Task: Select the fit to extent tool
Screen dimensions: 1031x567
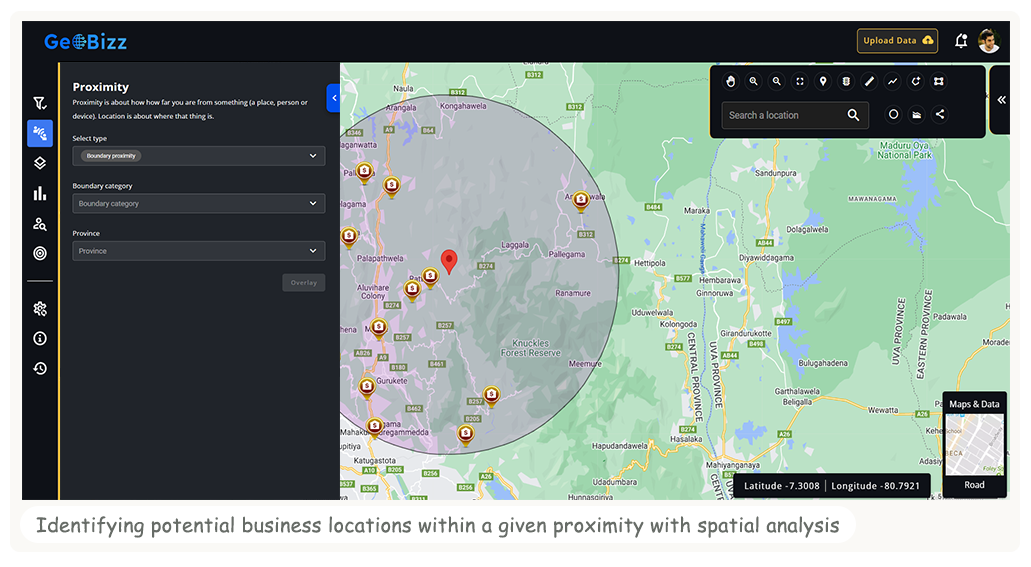Action: click(x=800, y=81)
